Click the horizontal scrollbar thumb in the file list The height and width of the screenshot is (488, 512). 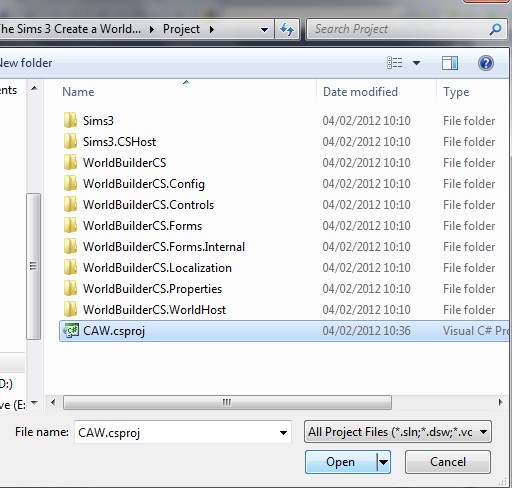[227, 402]
